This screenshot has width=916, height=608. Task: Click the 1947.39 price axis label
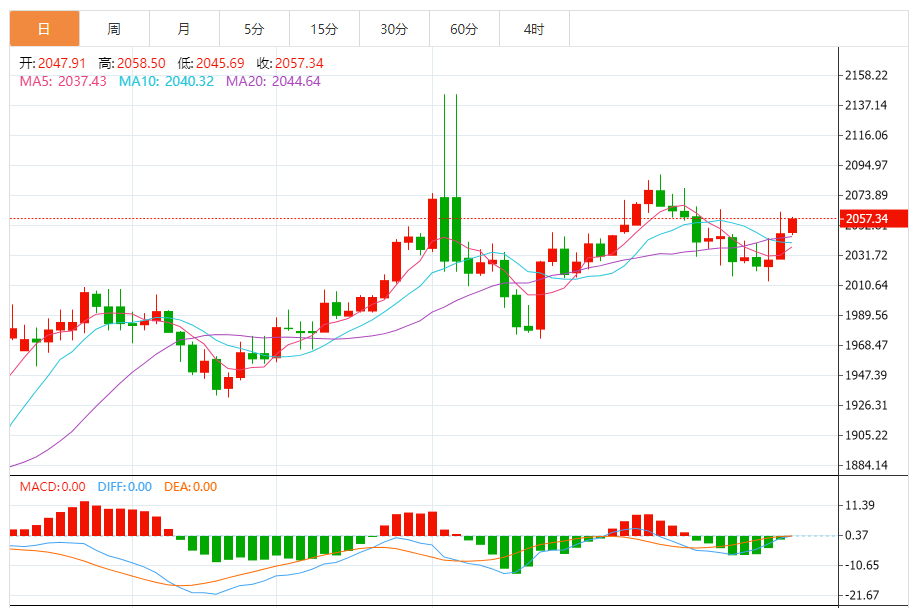coord(866,375)
